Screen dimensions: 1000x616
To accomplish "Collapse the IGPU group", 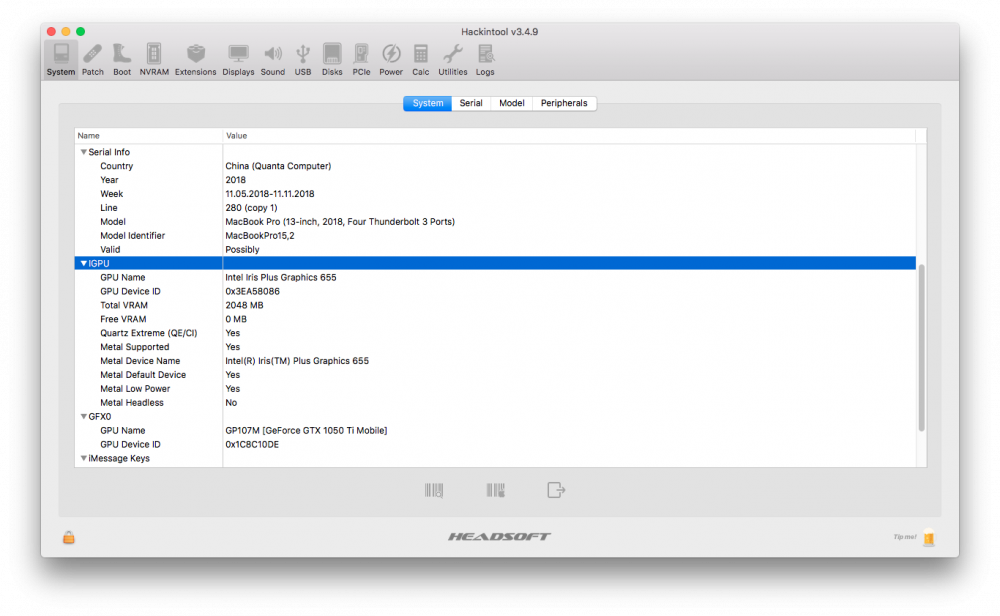I will (x=84, y=263).
